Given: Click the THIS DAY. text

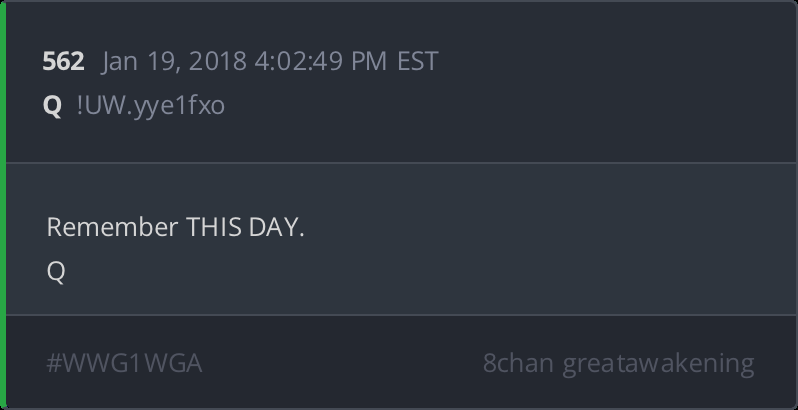Looking at the screenshot, I should coord(245,227).
